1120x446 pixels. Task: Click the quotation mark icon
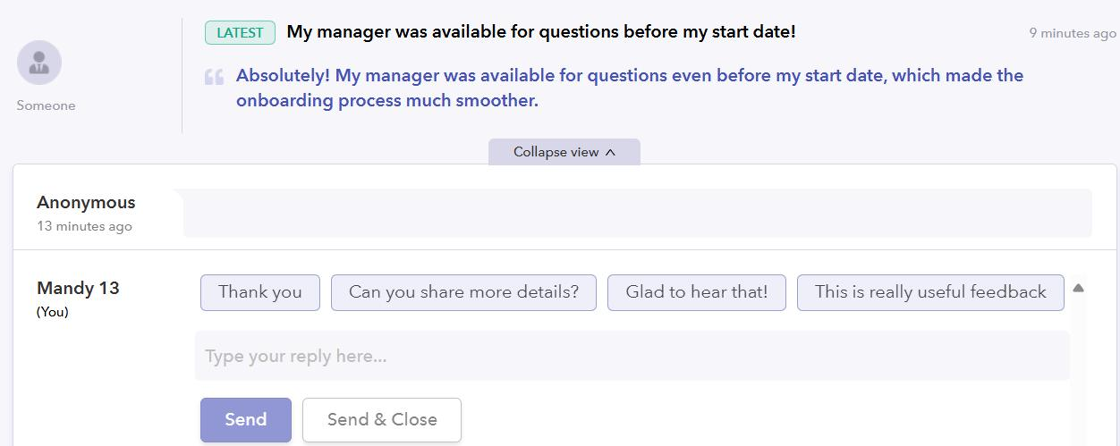click(213, 77)
